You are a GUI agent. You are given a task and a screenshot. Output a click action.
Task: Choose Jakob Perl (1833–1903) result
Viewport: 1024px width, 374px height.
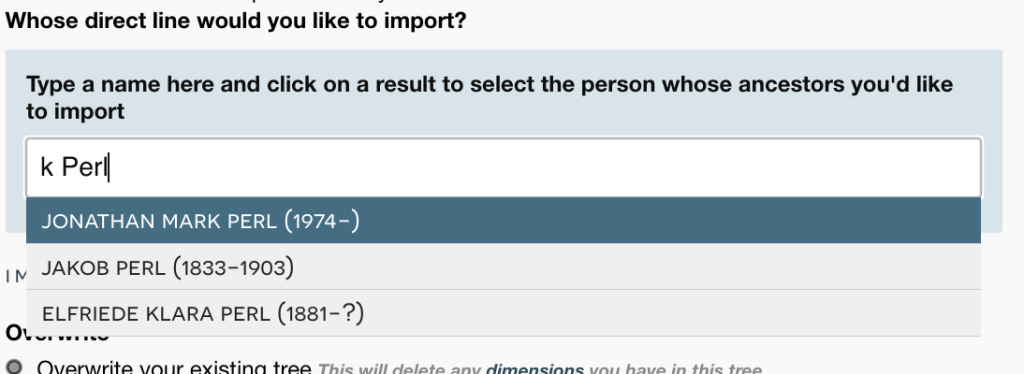[x=503, y=267]
